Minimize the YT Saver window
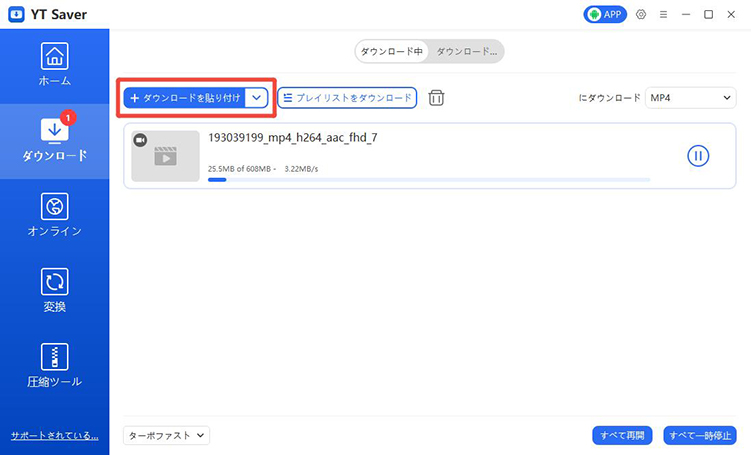Image resolution: width=751 pixels, height=455 pixels. (x=686, y=14)
